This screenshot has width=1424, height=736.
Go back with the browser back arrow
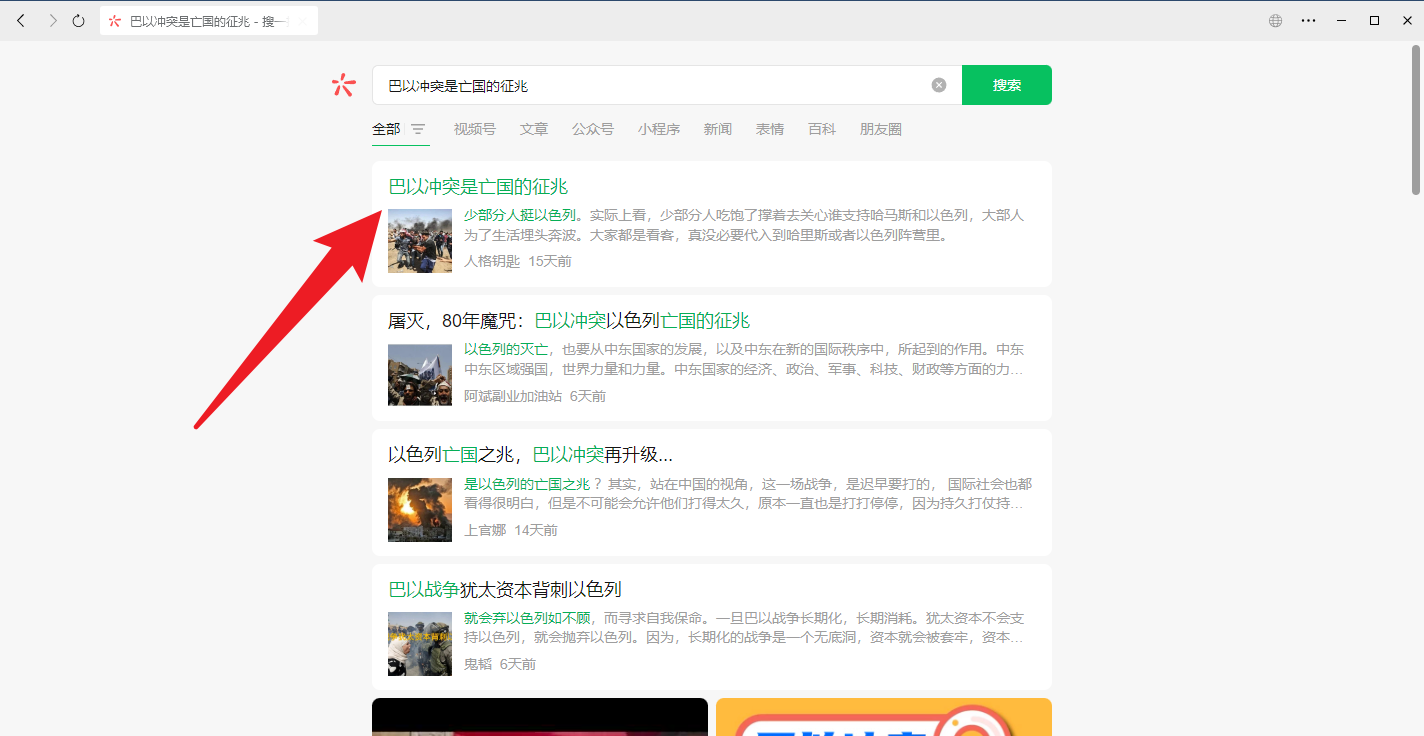pyautogui.click(x=21, y=20)
